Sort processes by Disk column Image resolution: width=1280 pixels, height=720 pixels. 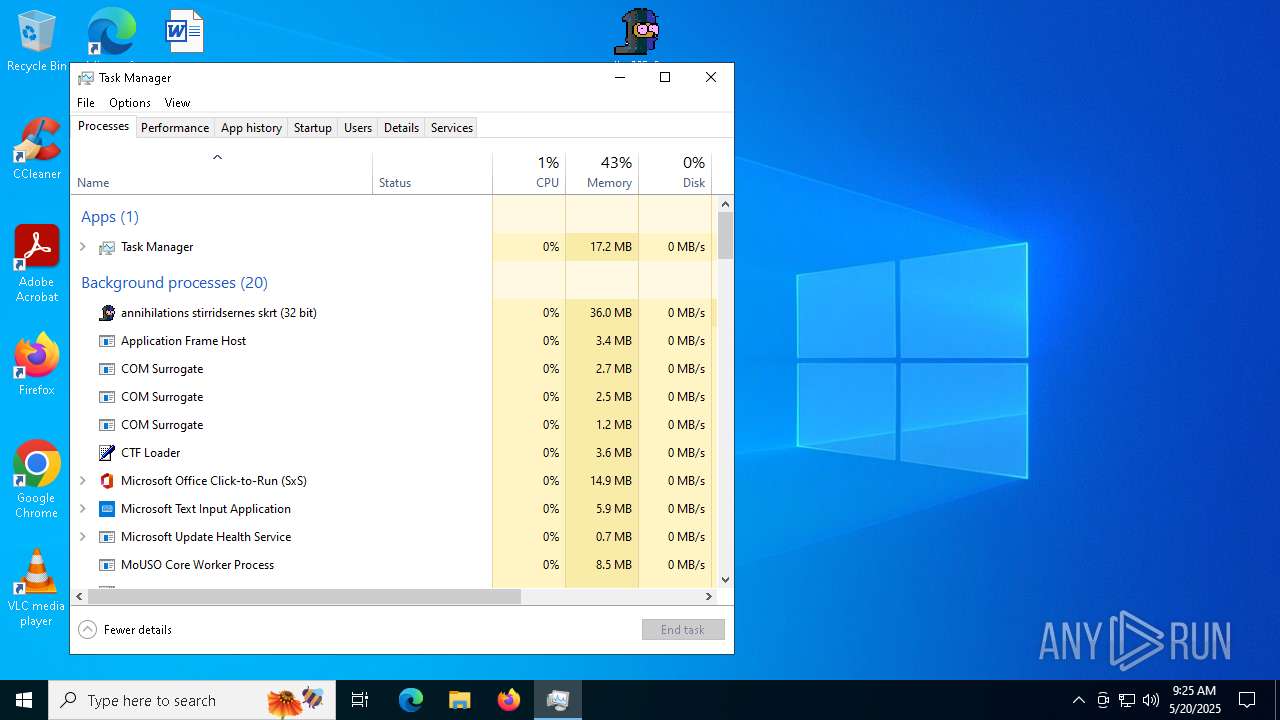pos(675,173)
